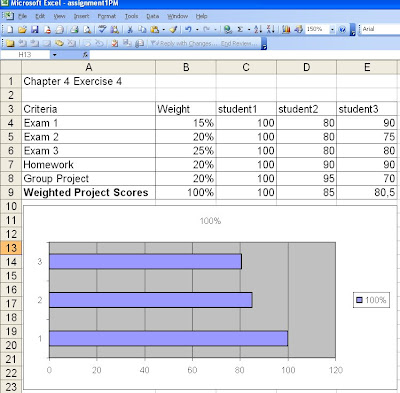Click the fx Insert Function icon

85,55
